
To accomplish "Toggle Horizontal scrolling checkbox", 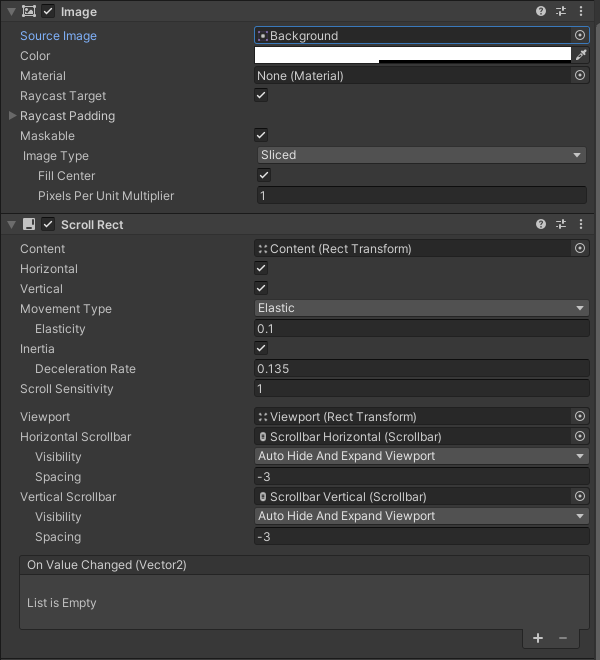I will point(261,268).
